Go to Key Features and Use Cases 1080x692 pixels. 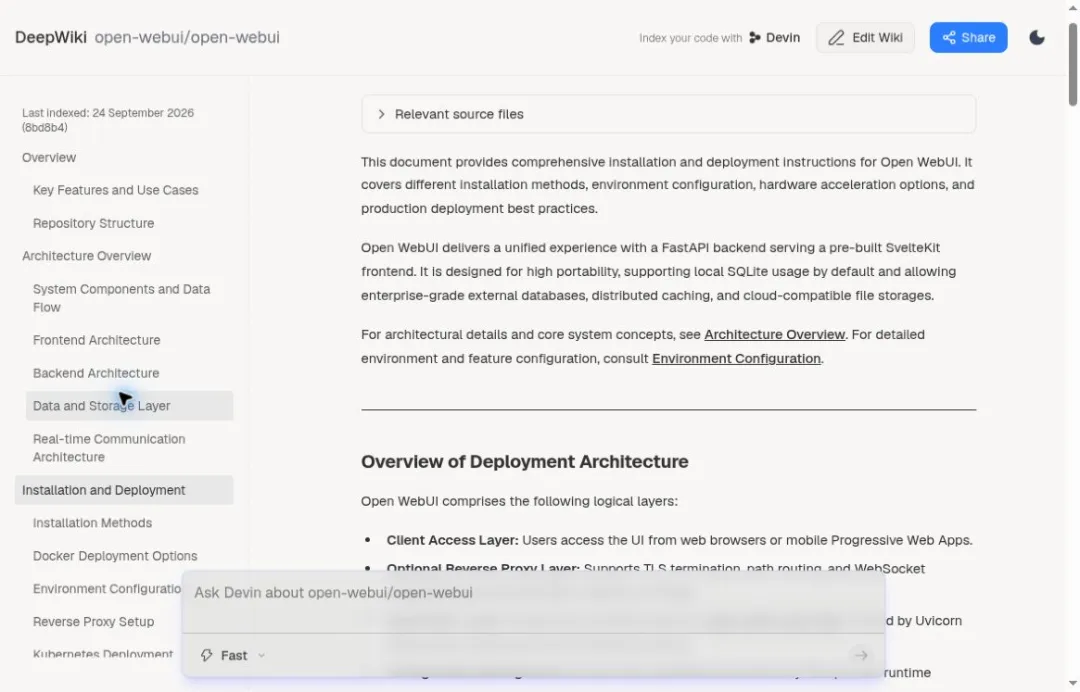click(x=116, y=190)
